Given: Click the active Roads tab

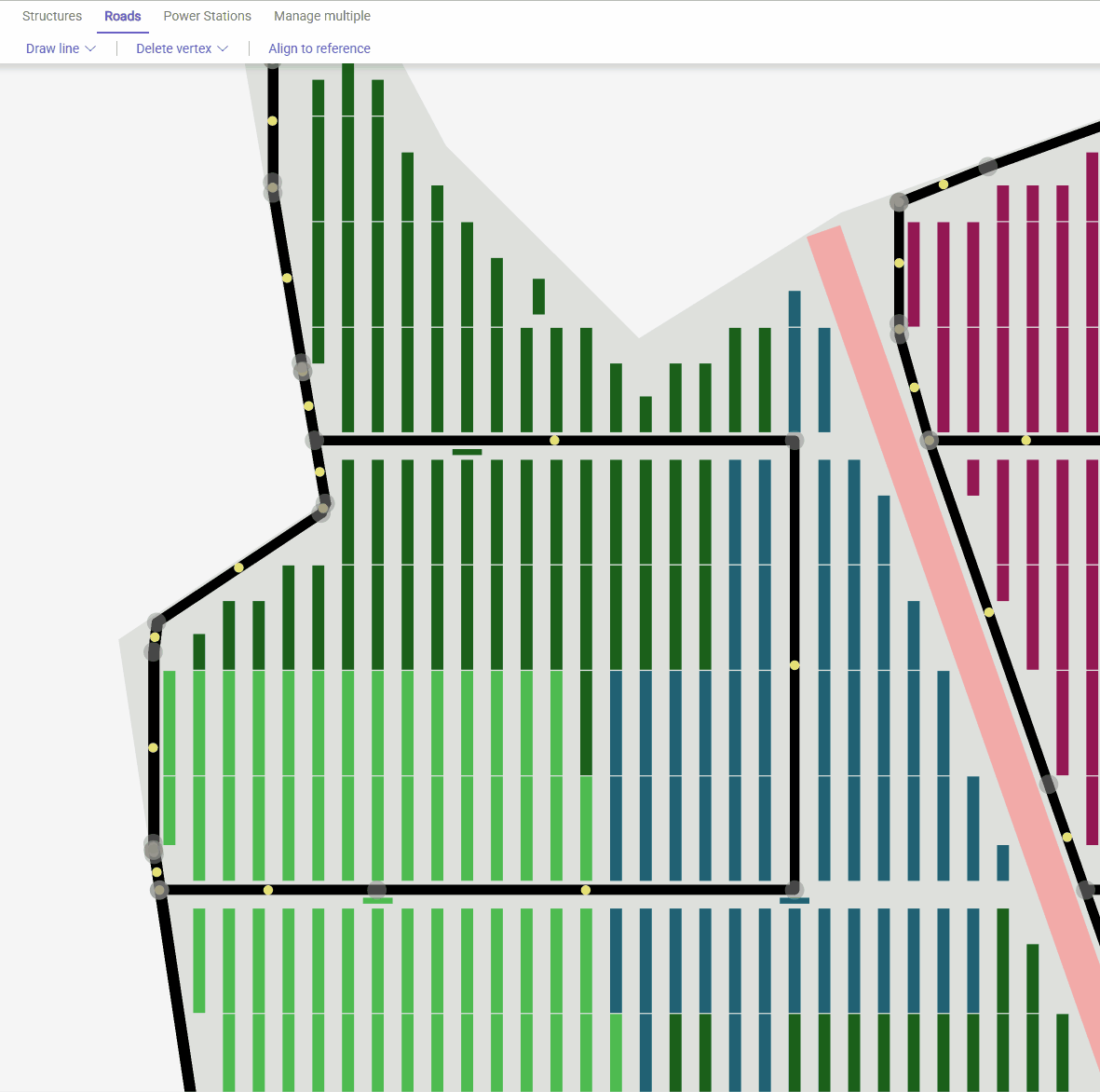Looking at the screenshot, I should [123, 16].
